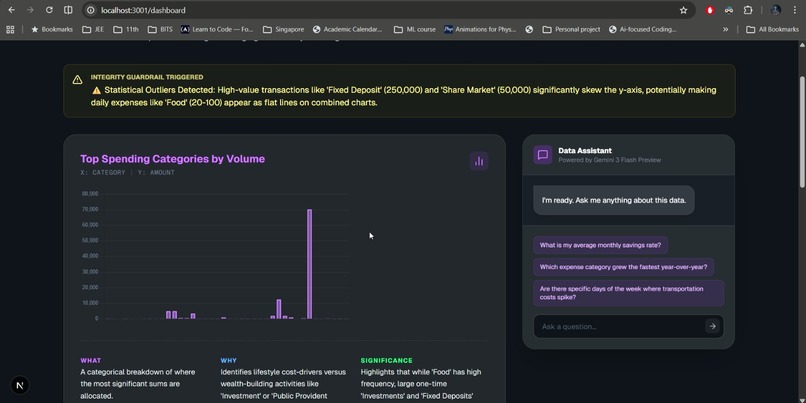
Task: Open the incognito-style glasses extension icon
Action: 728,10
